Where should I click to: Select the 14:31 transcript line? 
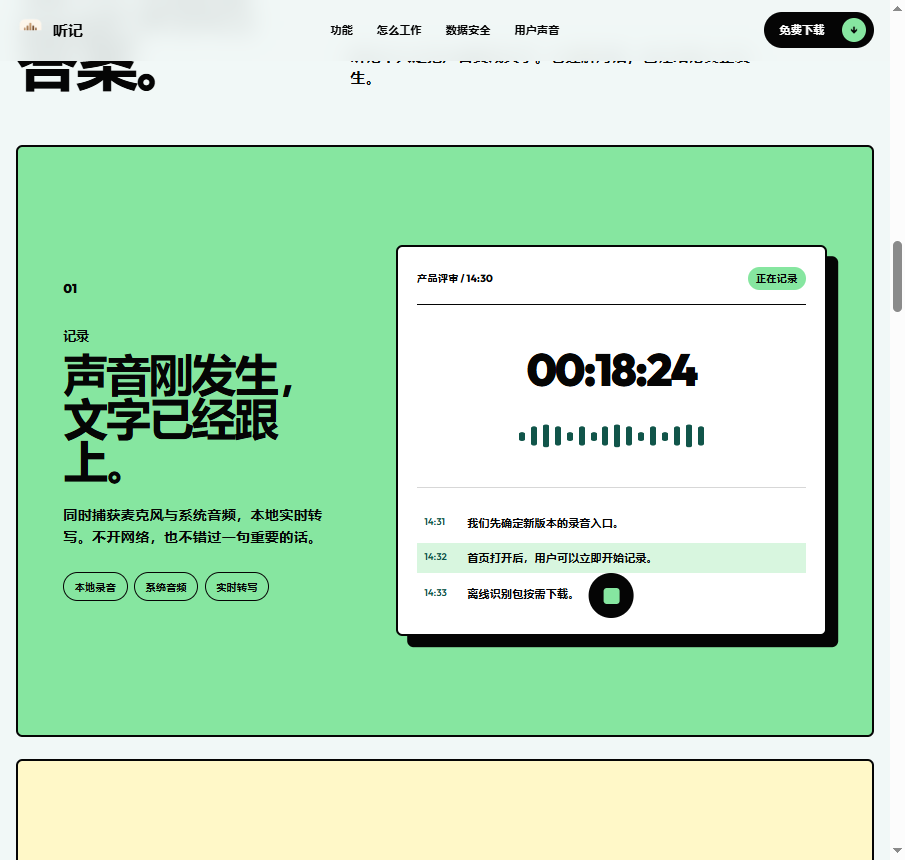tap(611, 523)
